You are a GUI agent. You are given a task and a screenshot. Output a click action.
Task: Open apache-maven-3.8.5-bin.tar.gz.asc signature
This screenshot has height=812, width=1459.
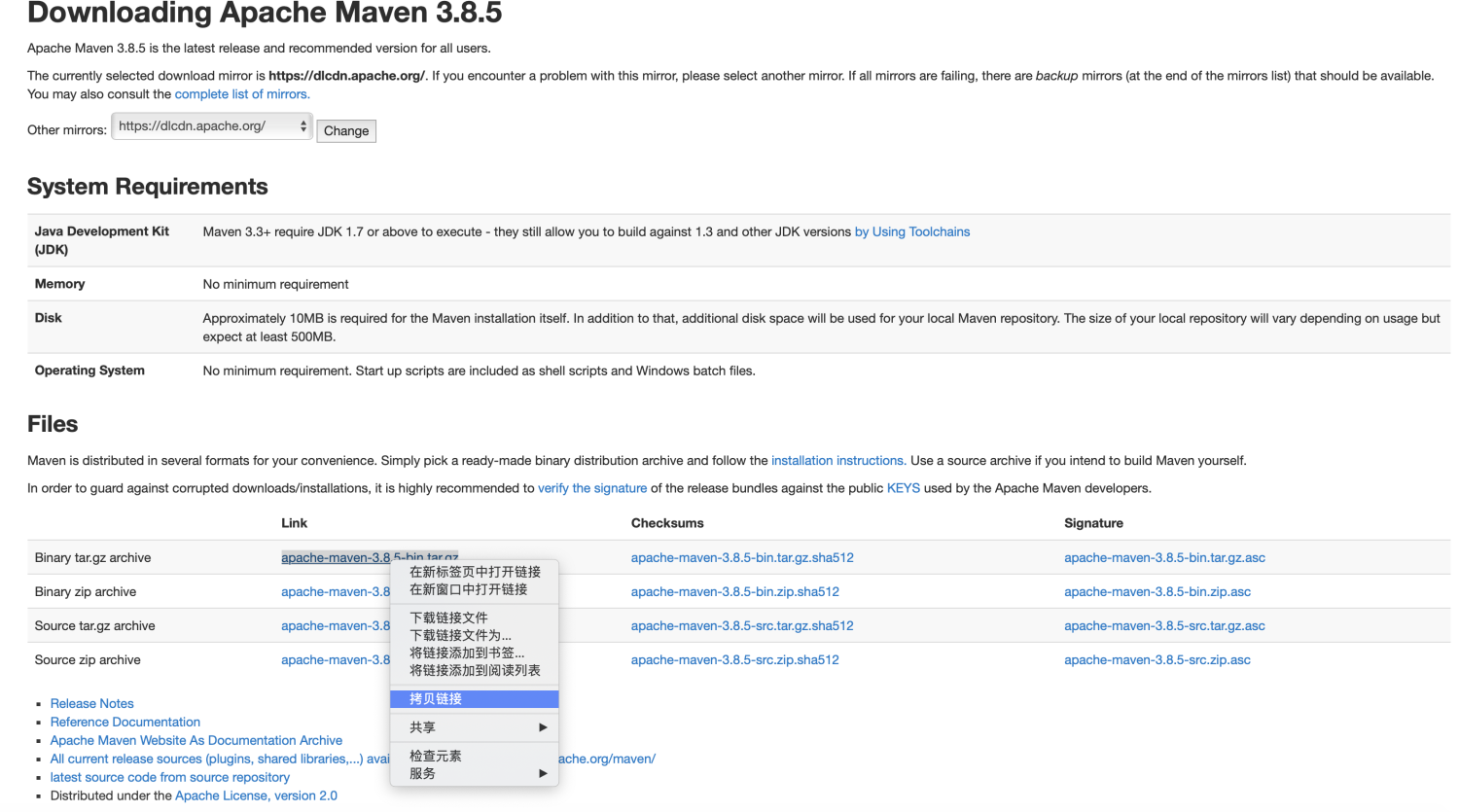pyautogui.click(x=1164, y=557)
